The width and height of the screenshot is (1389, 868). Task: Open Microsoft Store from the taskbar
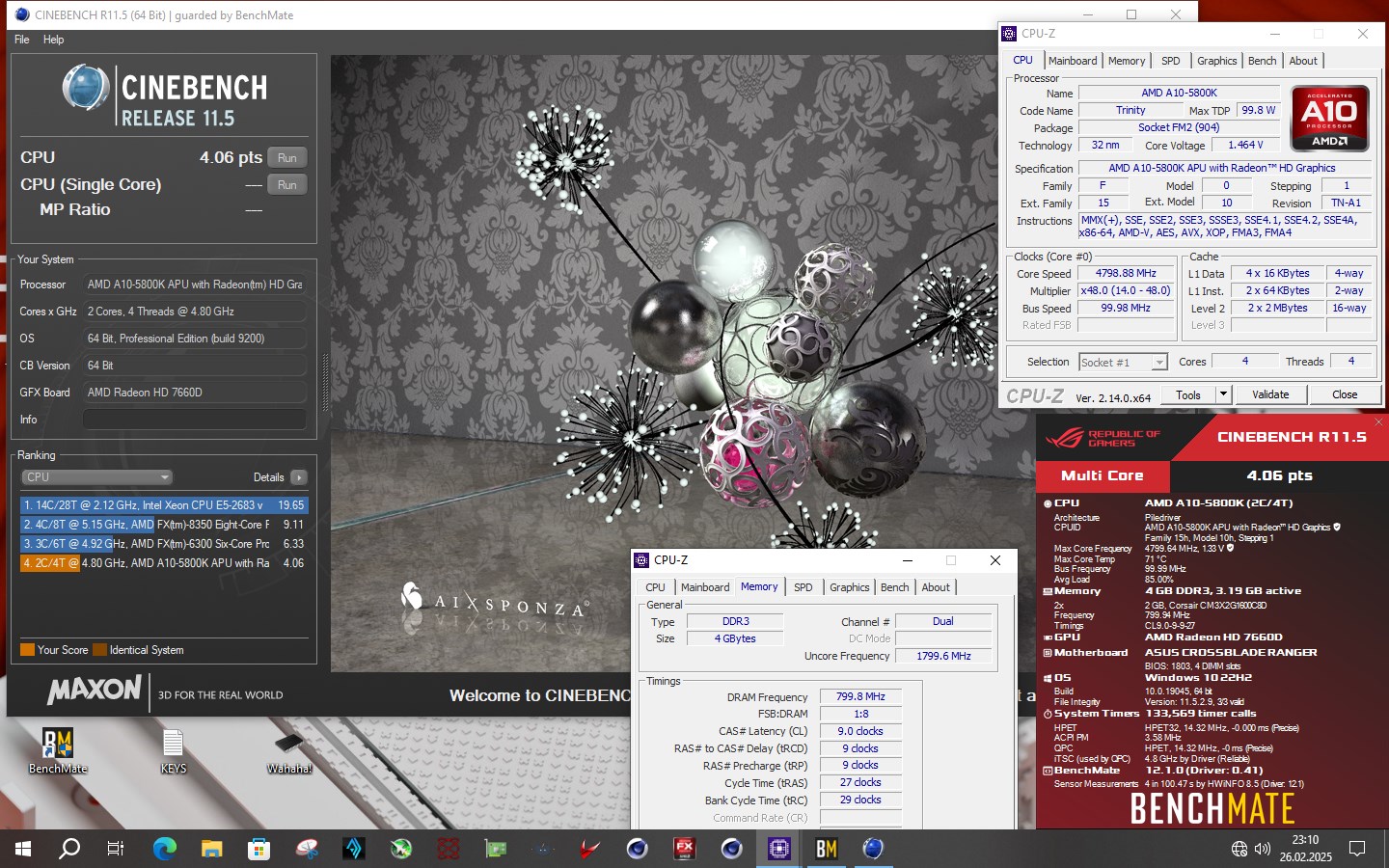tap(259, 849)
